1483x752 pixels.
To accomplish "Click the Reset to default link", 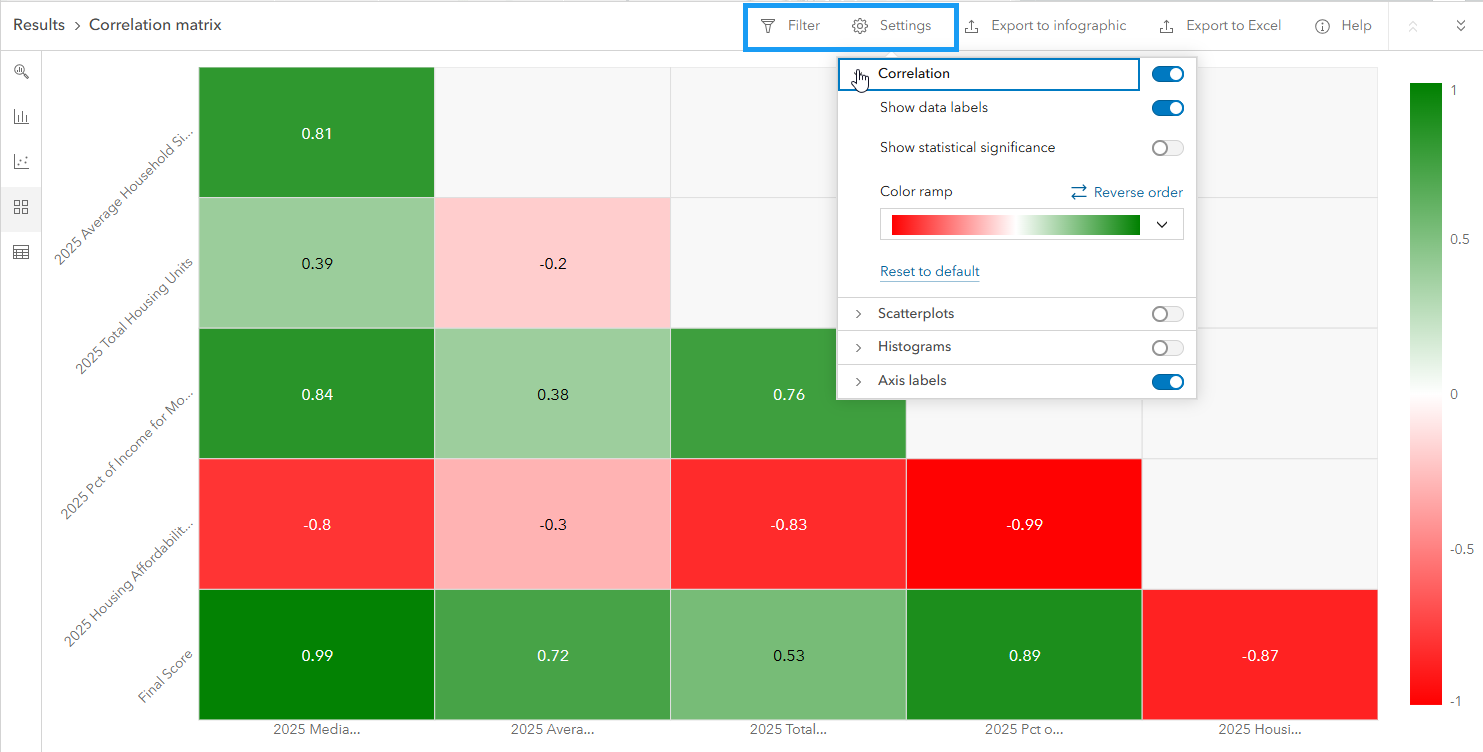I will (x=929, y=272).
